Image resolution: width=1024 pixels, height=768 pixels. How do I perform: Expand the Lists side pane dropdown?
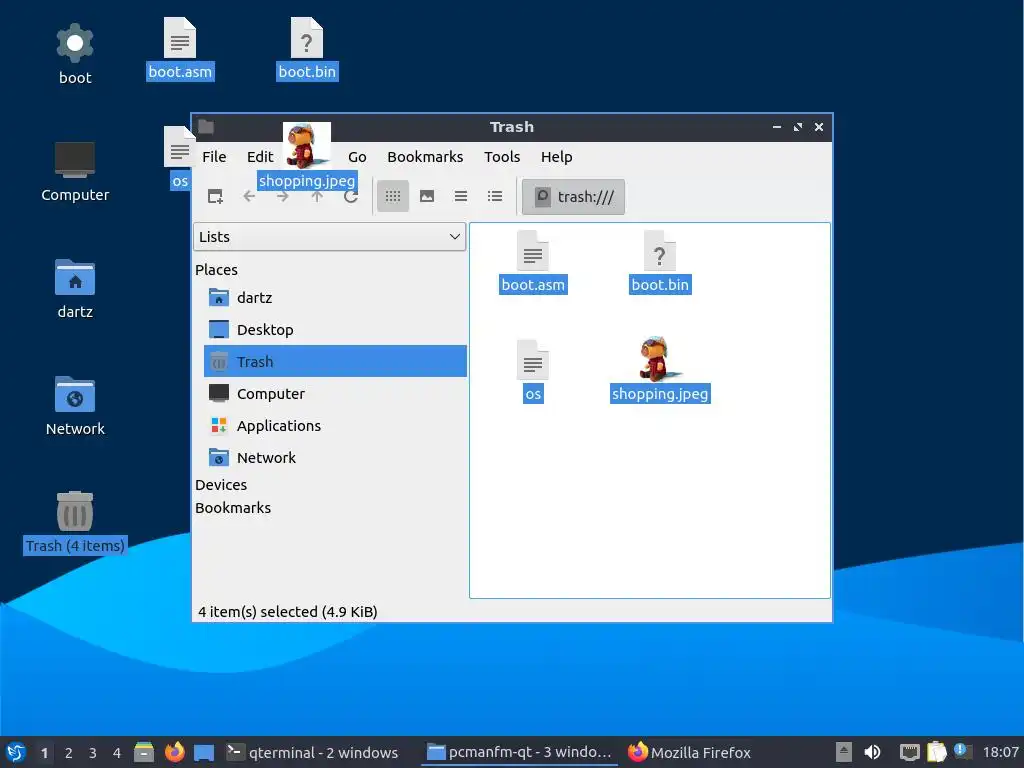pos(329,237)
